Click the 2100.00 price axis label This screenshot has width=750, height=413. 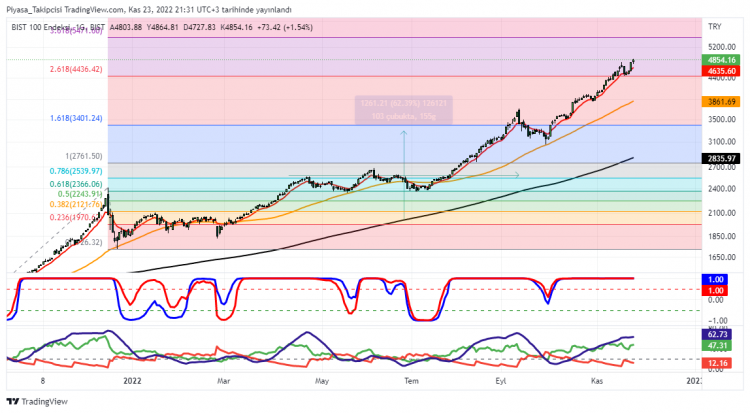click(722, 213)
